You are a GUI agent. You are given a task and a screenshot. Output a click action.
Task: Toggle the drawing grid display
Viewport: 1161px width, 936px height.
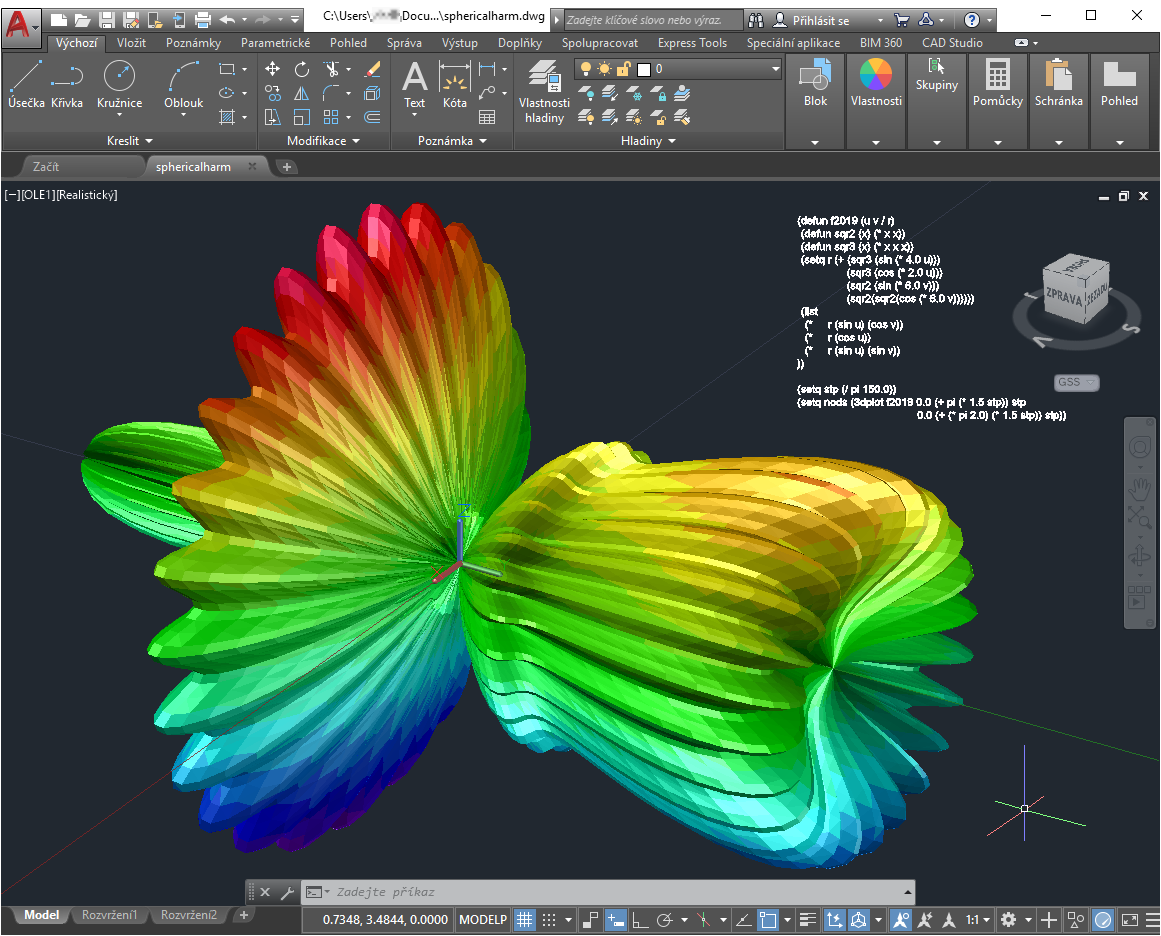pos(524,920)
